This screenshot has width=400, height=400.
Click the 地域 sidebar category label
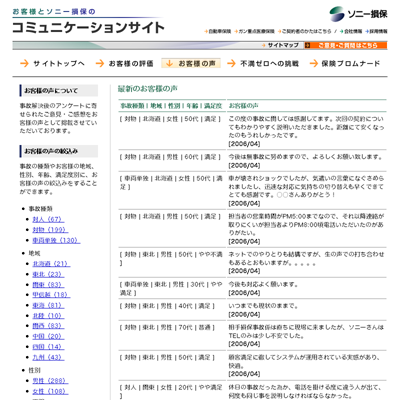[35, 253]
